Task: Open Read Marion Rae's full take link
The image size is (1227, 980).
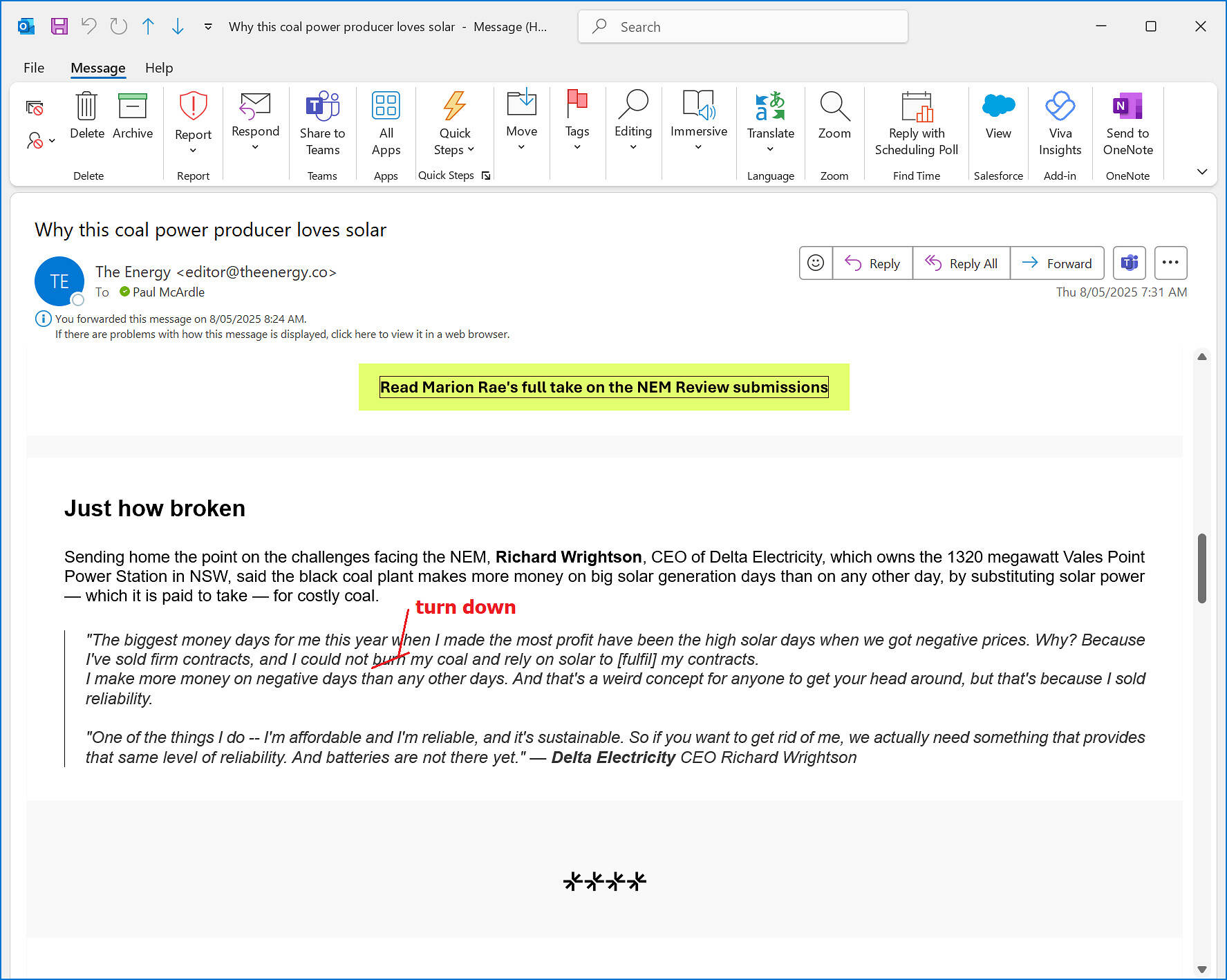Action: [603, 387]
